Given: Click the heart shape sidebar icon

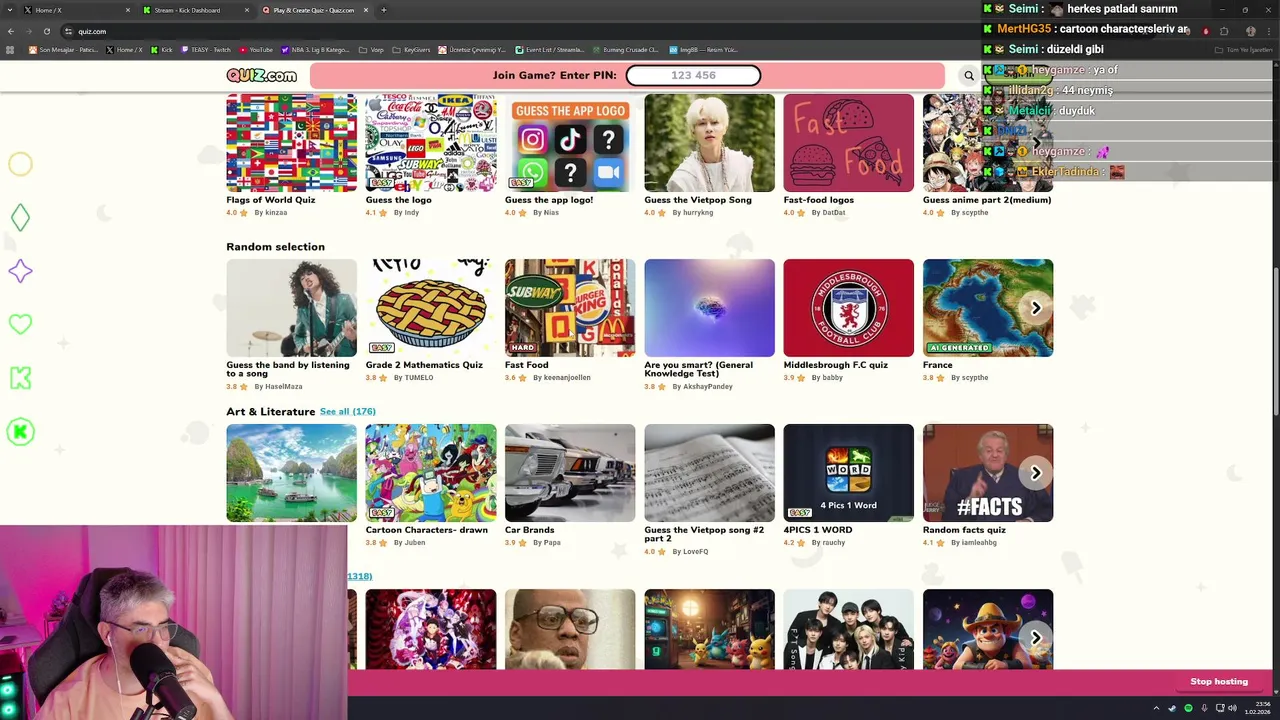Looking at the screenshot, I should coord(20,324).
